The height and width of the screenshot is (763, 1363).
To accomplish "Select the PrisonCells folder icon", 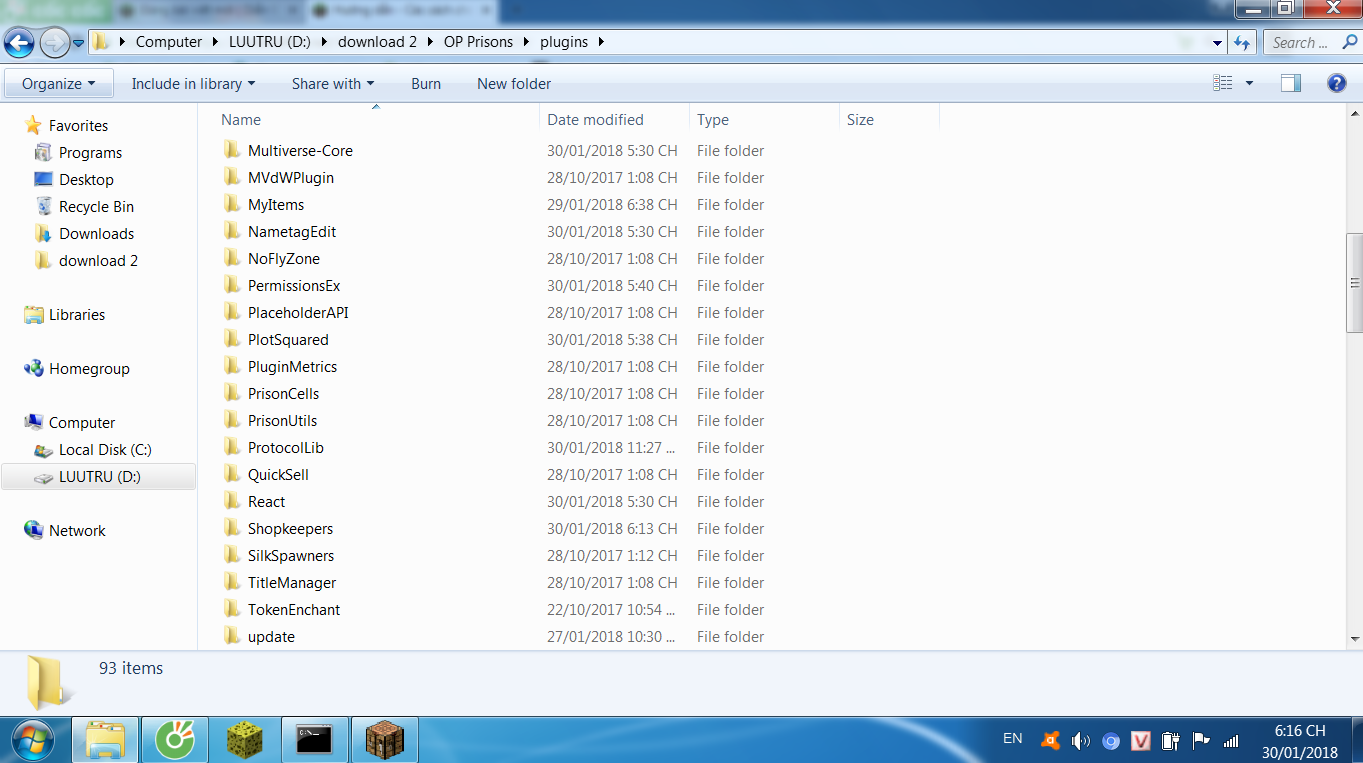I will click(x=232, y=393).
